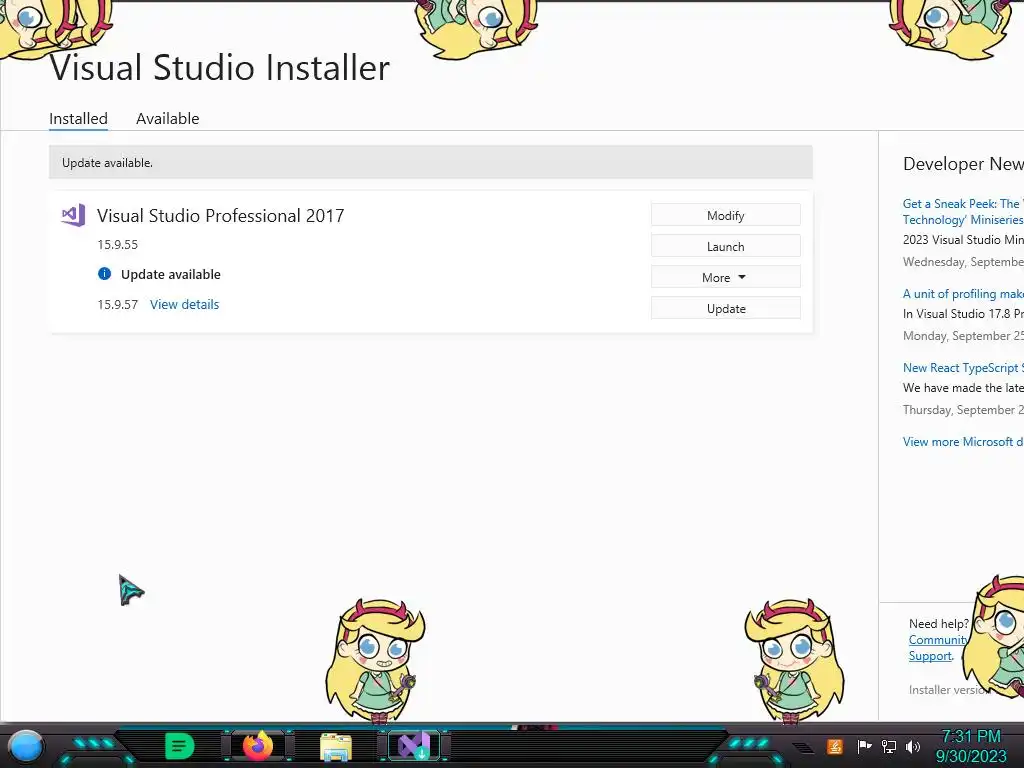
Task: Expand the More dropdown
Action: tap(726, 278)
